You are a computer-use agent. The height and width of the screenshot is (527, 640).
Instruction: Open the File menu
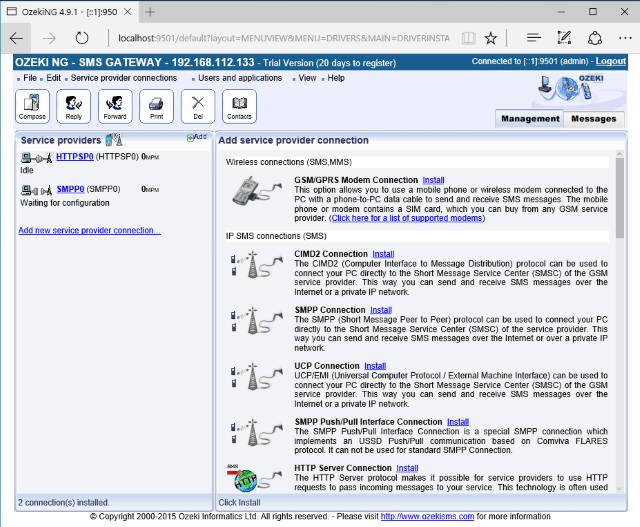[30, 78]
